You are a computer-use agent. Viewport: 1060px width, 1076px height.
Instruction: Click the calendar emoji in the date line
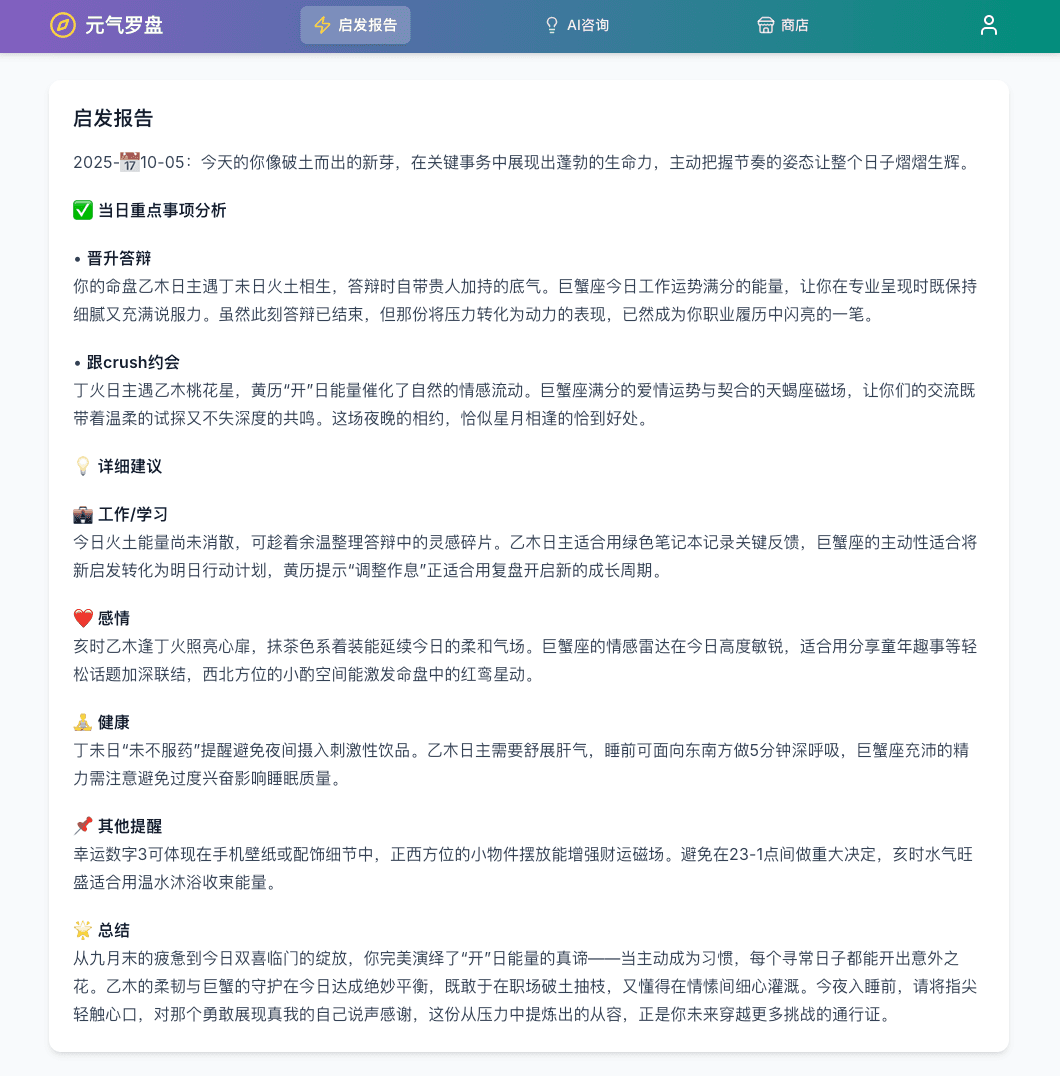click(x=130, y=160)
